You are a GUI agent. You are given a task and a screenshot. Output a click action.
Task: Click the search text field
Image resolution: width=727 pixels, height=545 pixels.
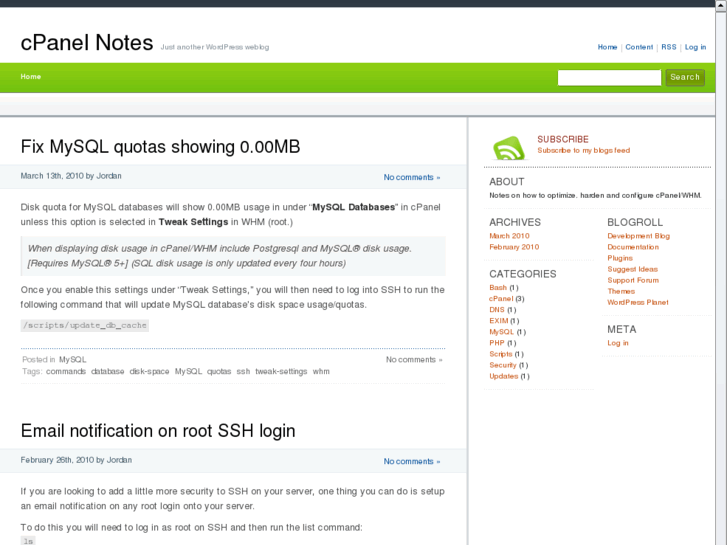609,77
